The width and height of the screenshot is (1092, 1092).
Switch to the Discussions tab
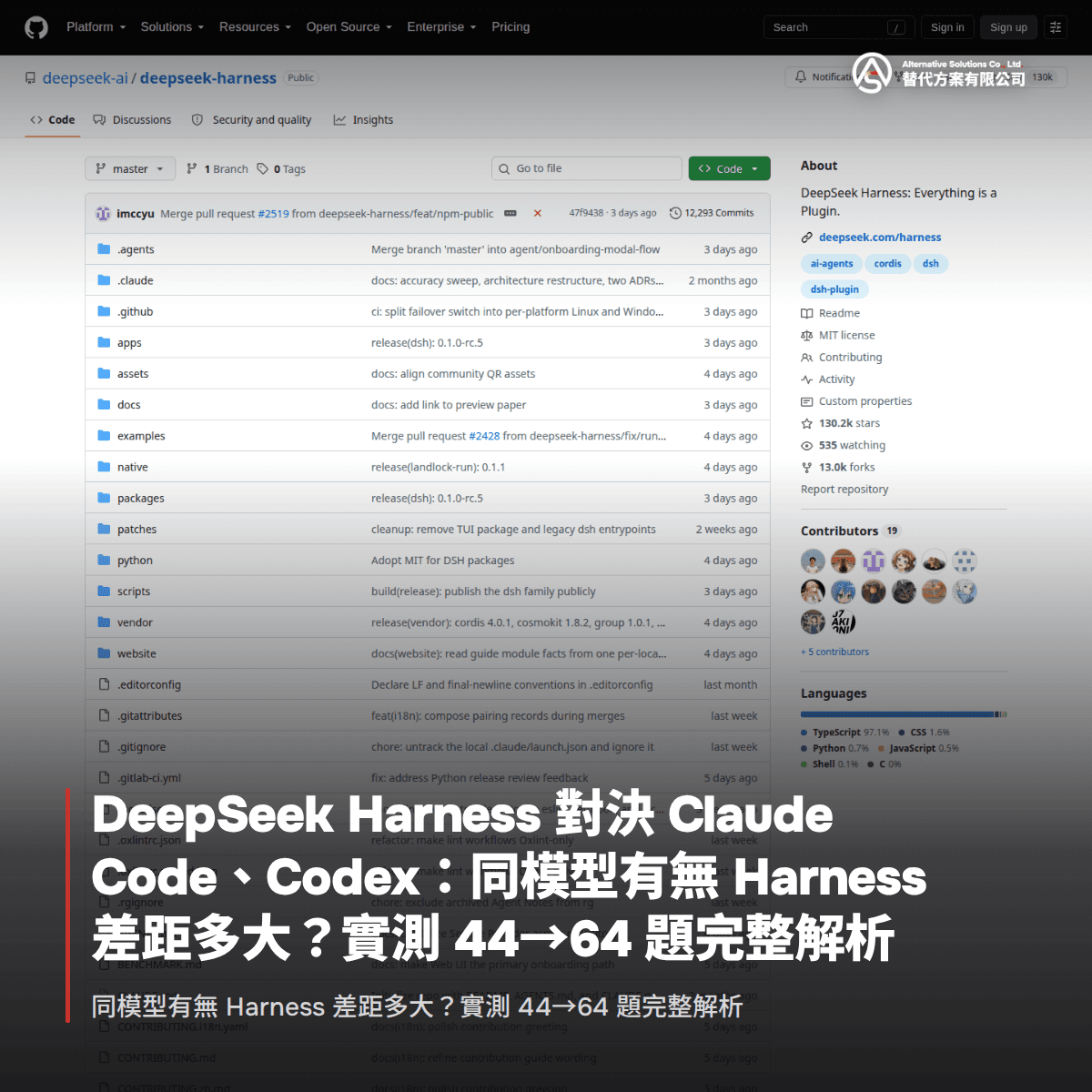[x=132, y=120]
